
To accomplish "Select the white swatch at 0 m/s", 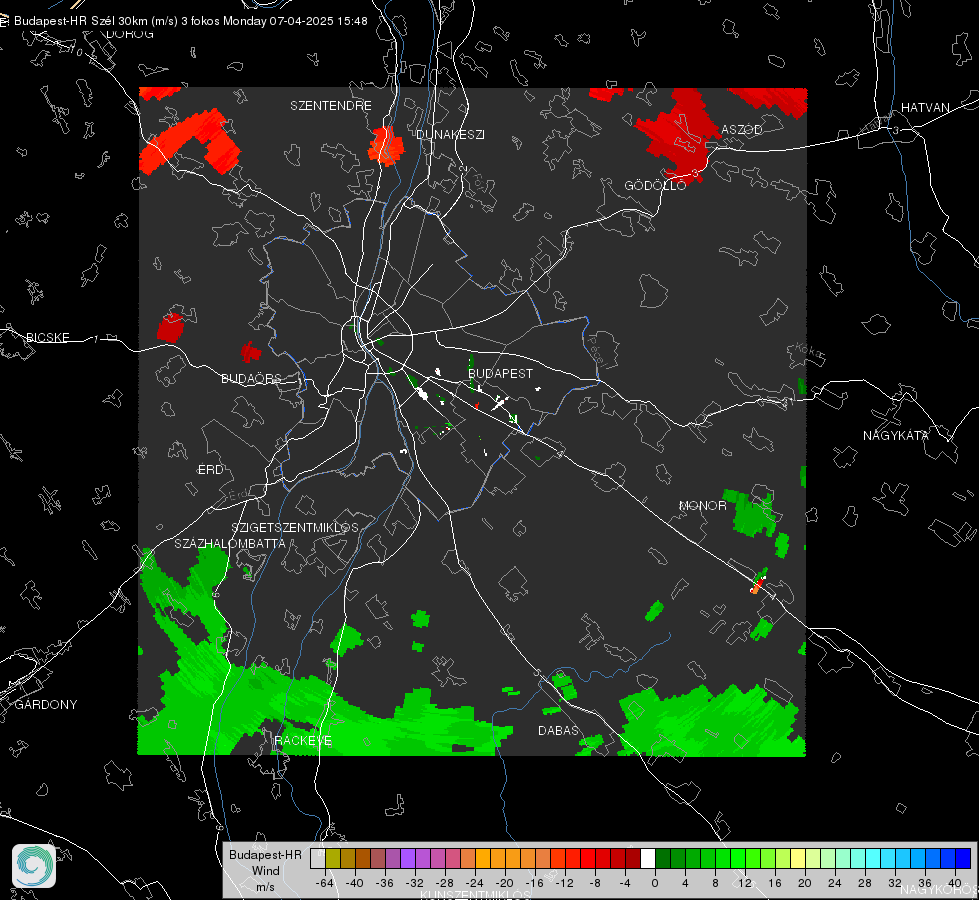I will tap(648, 859).
